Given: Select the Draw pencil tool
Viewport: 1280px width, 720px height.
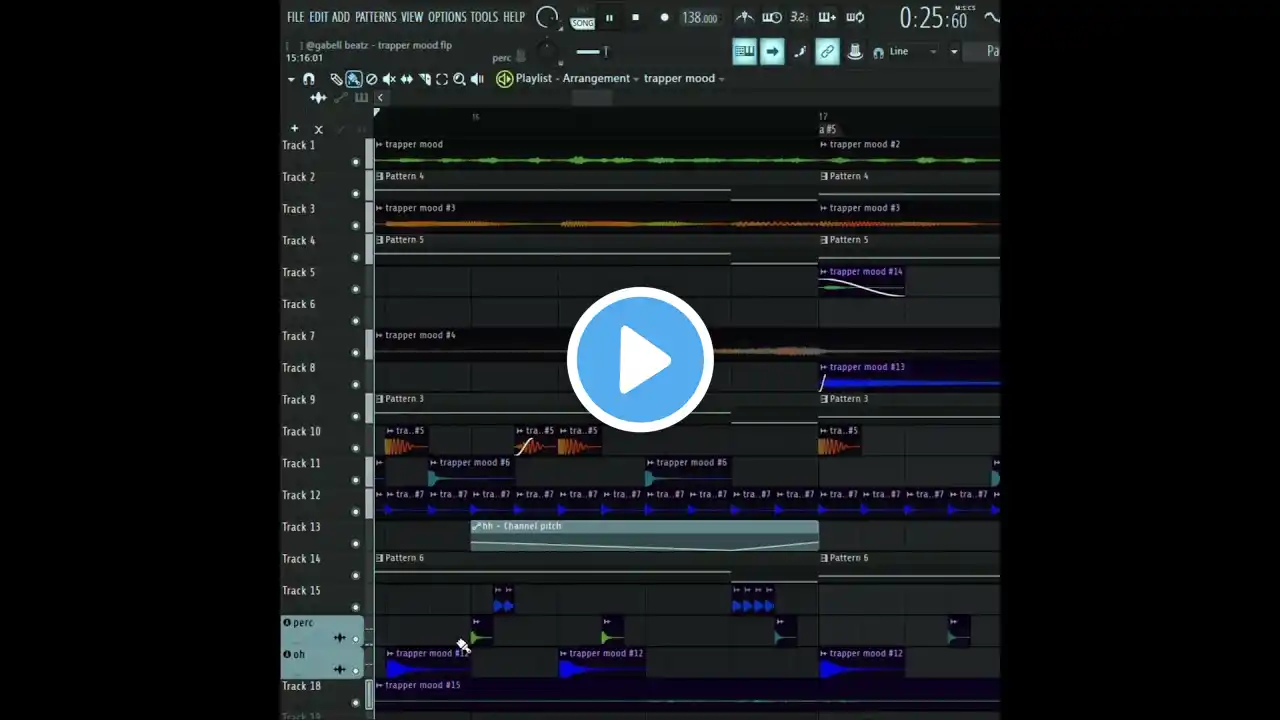Looking at the screenshot, I should pos(337,79).
